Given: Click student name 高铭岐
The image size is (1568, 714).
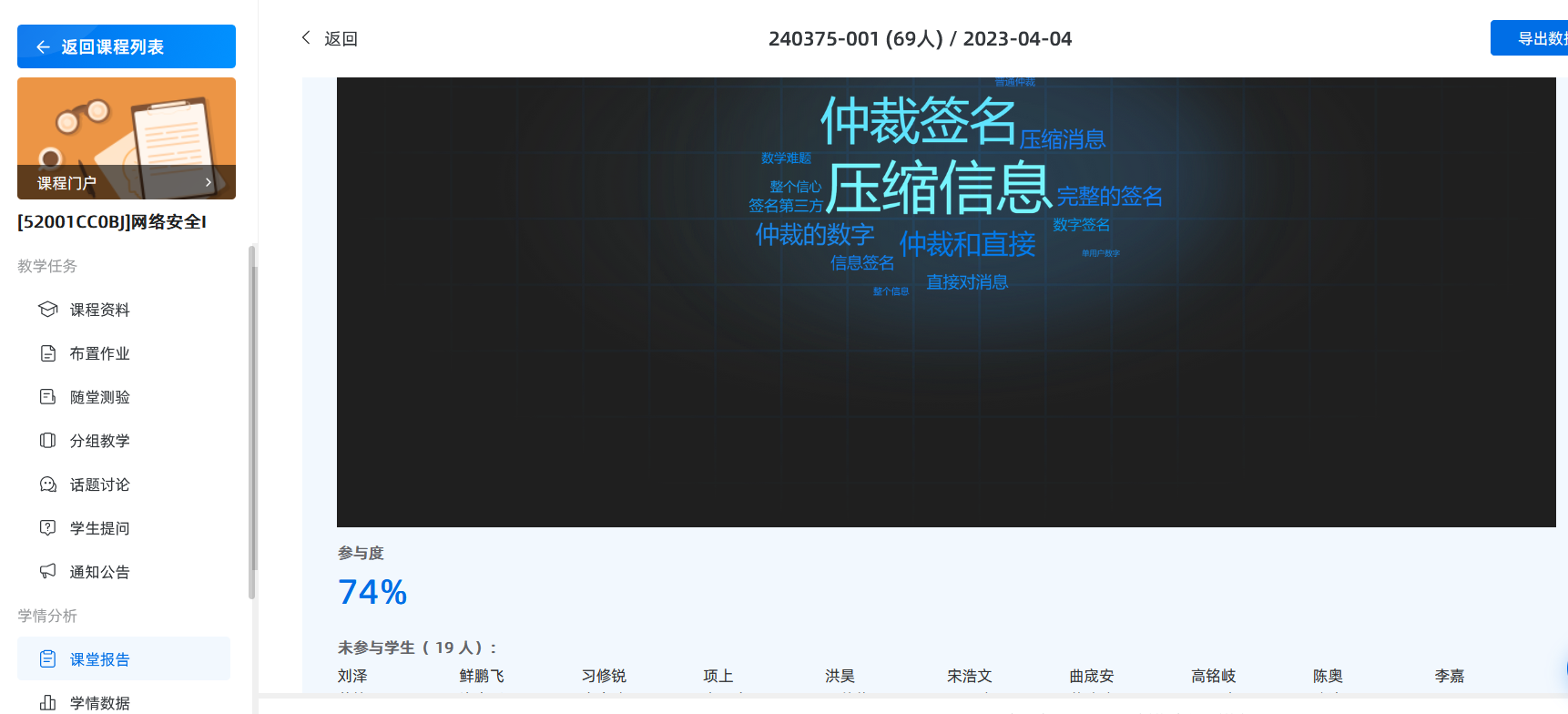Looking at the screenshot, I should 1214,676.
